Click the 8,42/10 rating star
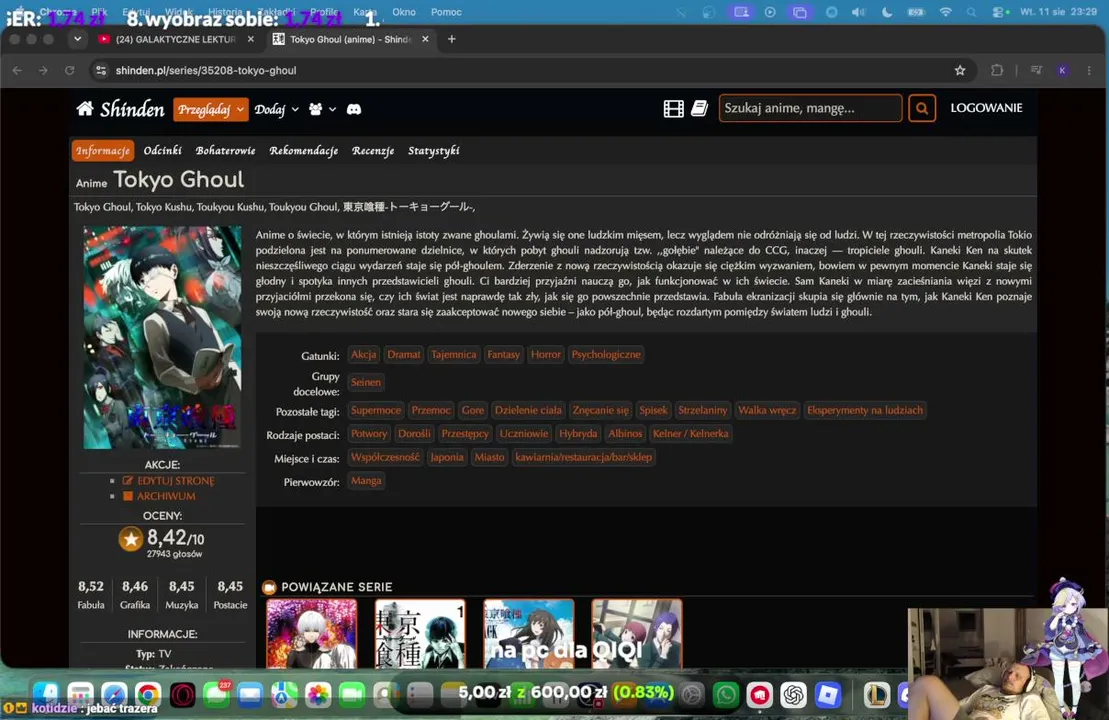The width and height of the screenshot is (1109, 720). pyautogui.click(x=130, y=540)
